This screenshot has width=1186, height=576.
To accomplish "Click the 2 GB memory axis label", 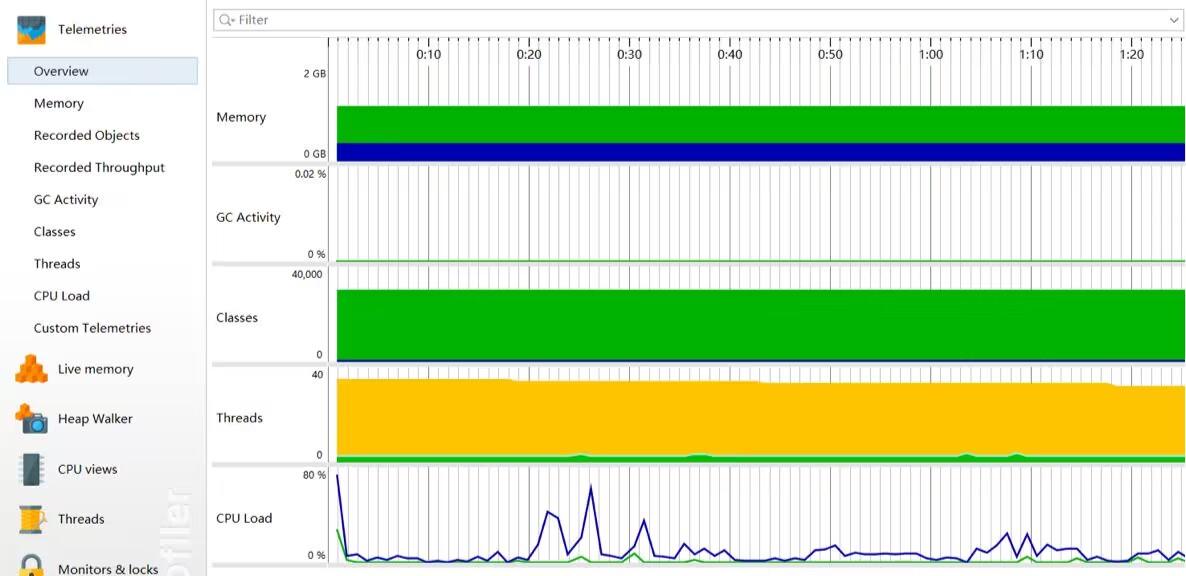I will (x=315, y=73).
